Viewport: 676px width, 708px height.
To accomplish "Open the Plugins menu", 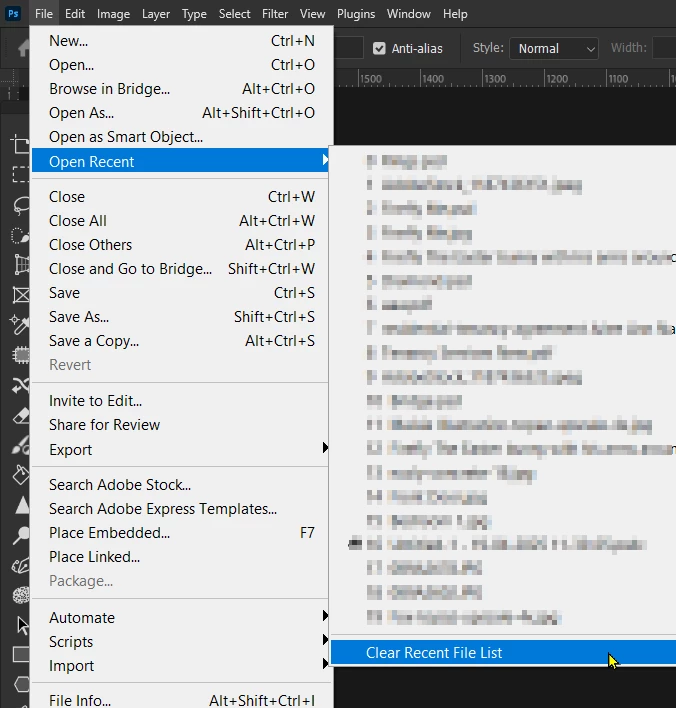I will [356, 14].
